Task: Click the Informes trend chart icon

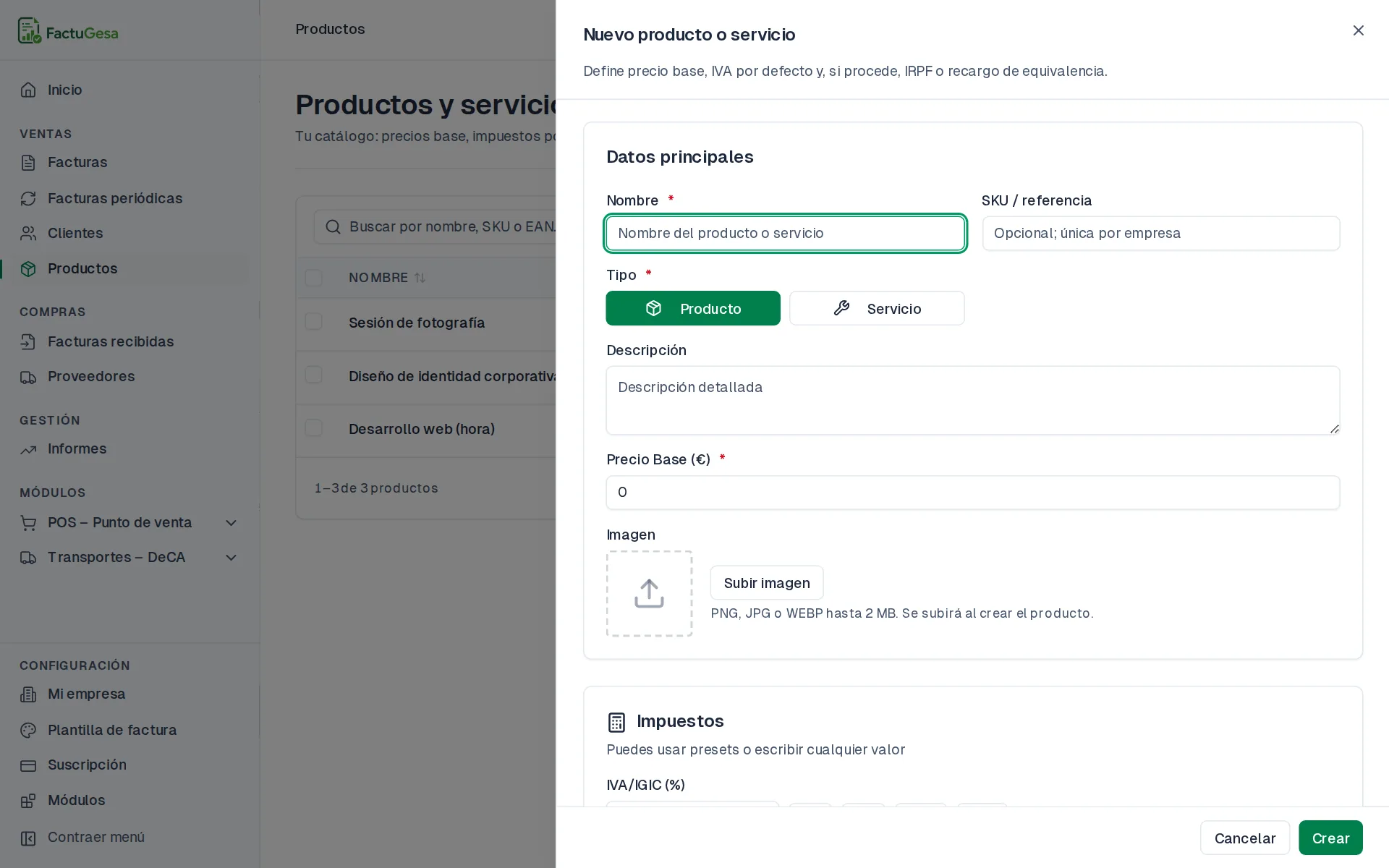Action: point(28,449)
